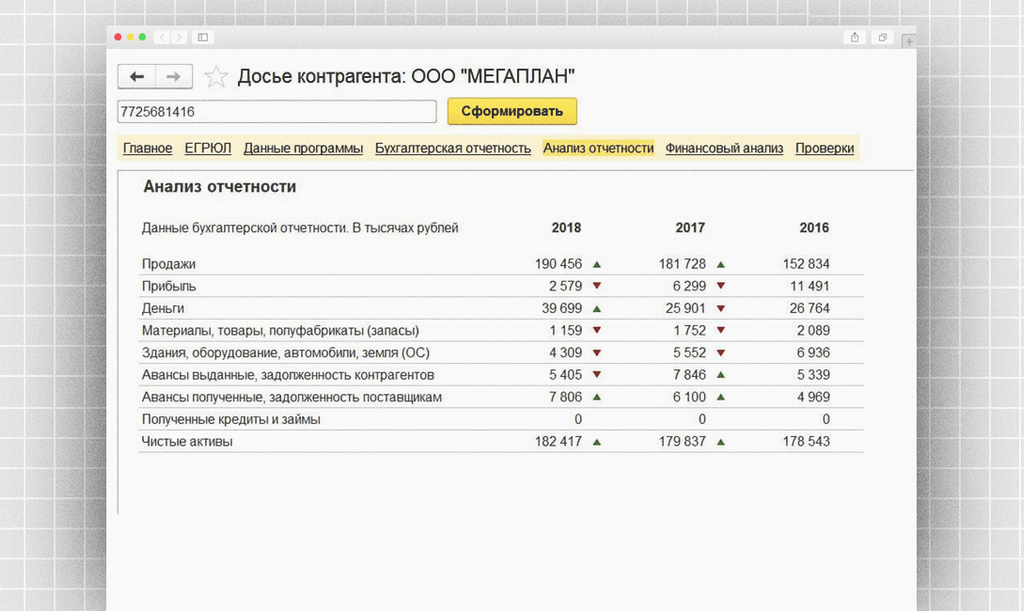
Task: Select the Прибыль row label
Action: click(168, 287)
